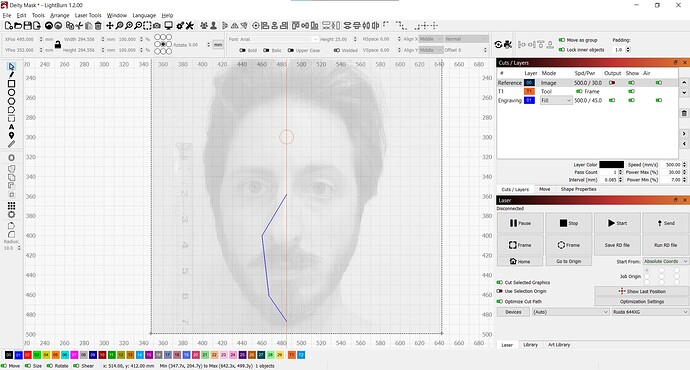The height and width of the screenshot is (370, 690).
Task: Click the Speed (mm/s) input field
Action: tap(672, 165)
